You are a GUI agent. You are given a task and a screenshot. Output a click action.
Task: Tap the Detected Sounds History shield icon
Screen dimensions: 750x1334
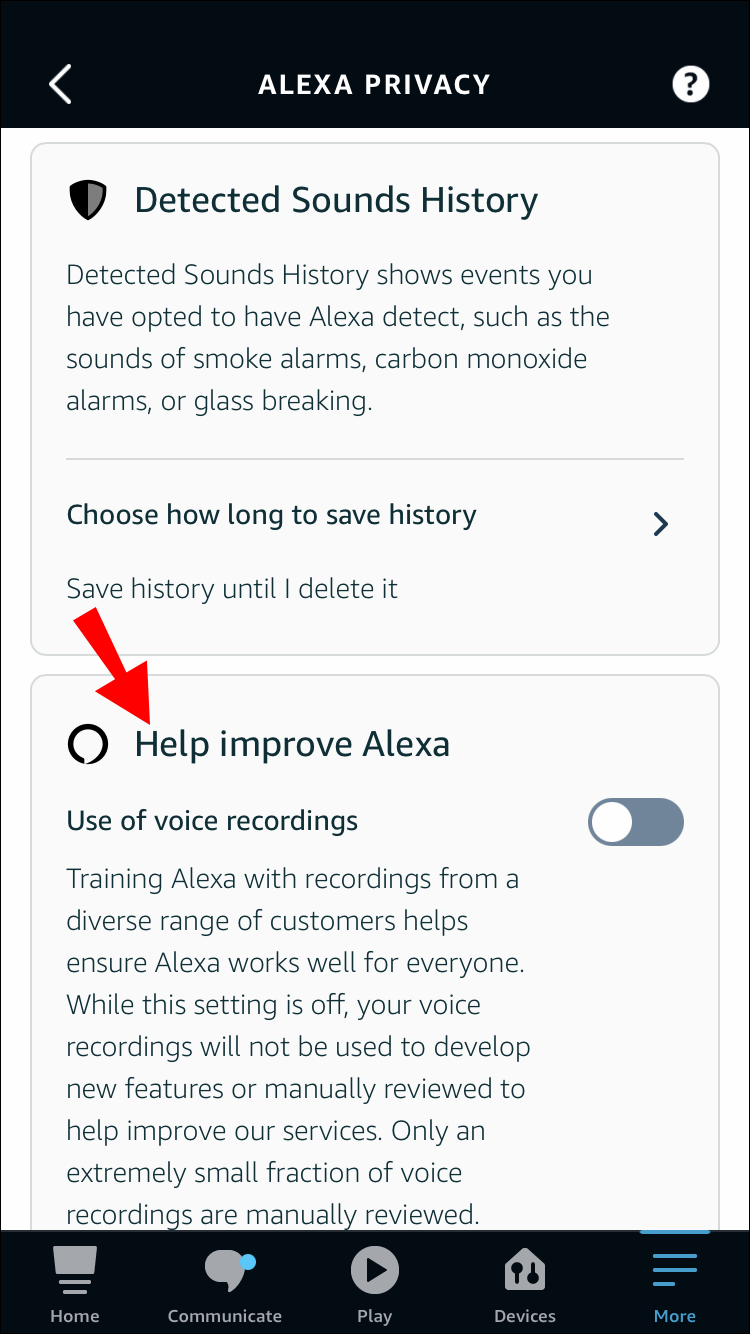87,200
